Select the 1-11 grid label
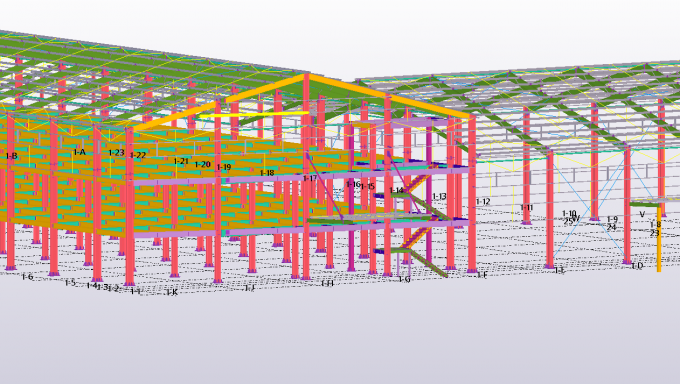 [x=526, y=207]
